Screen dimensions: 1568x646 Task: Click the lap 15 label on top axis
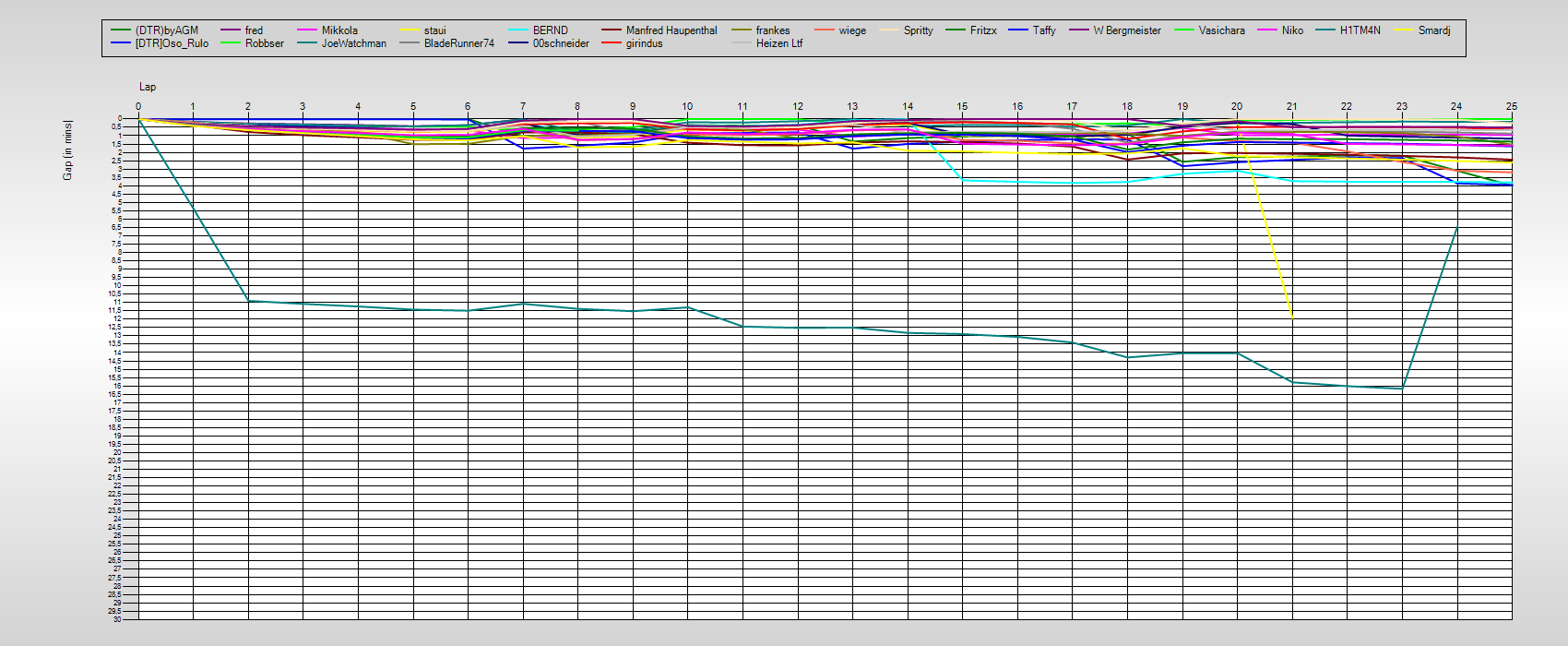click(x=962, y=106)
